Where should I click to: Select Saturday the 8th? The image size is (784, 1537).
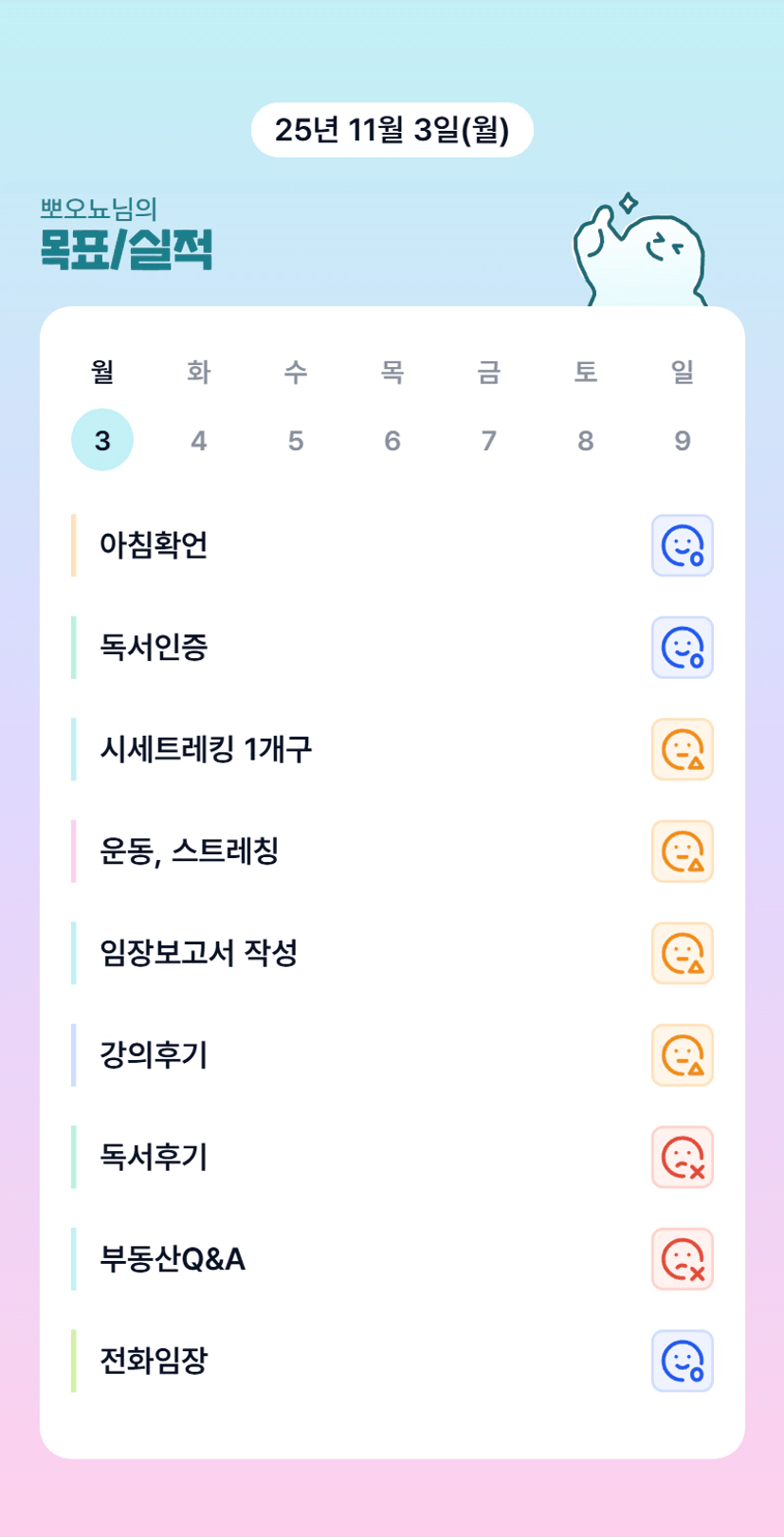[x=586, y=440]
